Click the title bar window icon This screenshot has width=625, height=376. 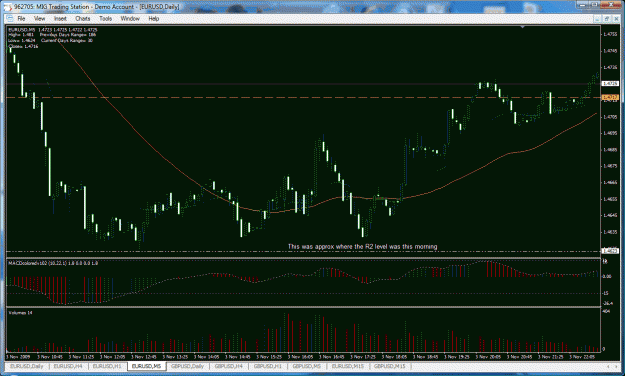click(x=9, y=6)
